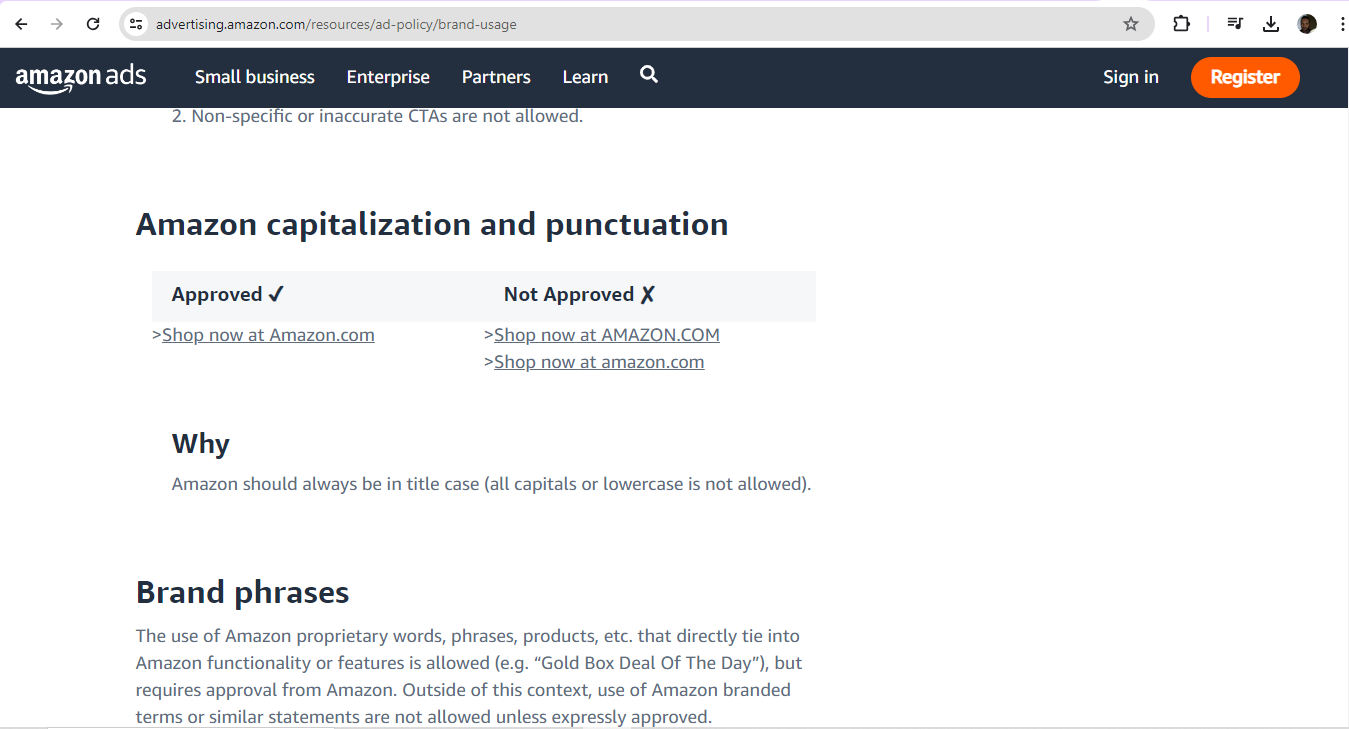Image resolution: width=1349 pixels, height=729 pixels.
Task: Click Sign in
Action: 1130,77
